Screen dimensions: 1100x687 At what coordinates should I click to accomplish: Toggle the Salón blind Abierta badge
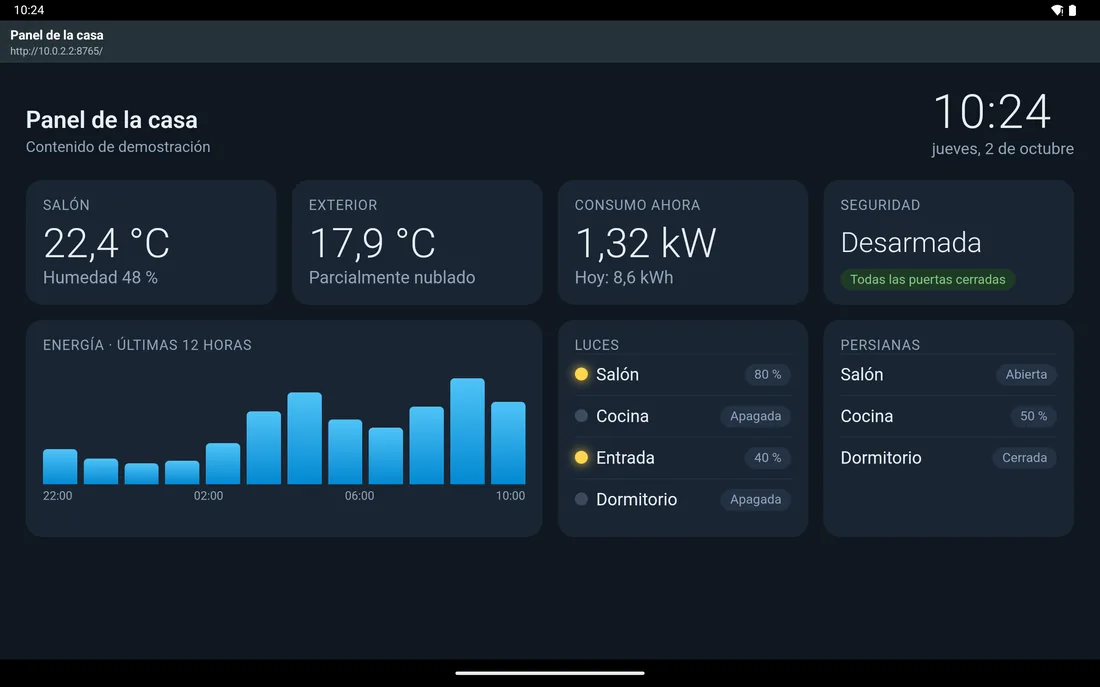point(1026,374)
